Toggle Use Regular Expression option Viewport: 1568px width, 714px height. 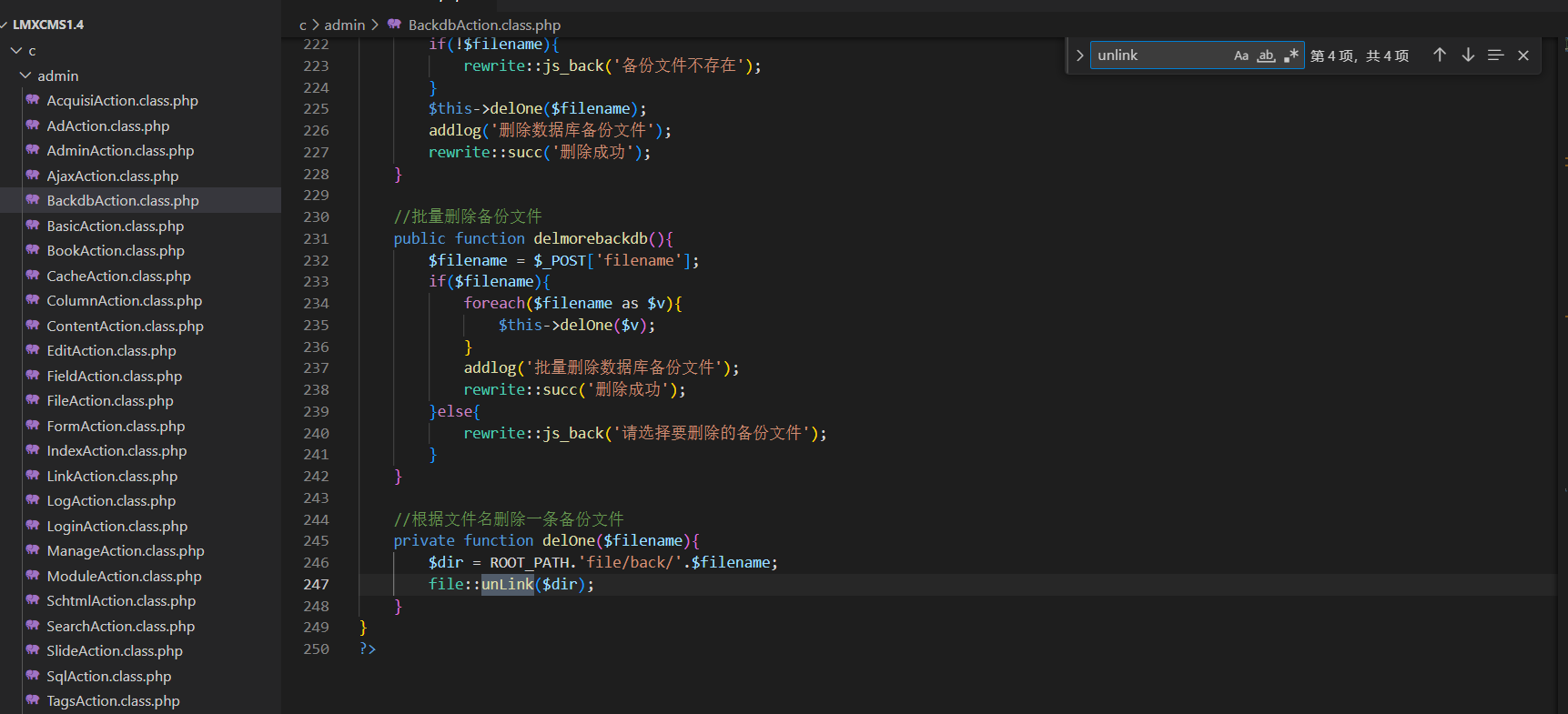pos(1291,55)
